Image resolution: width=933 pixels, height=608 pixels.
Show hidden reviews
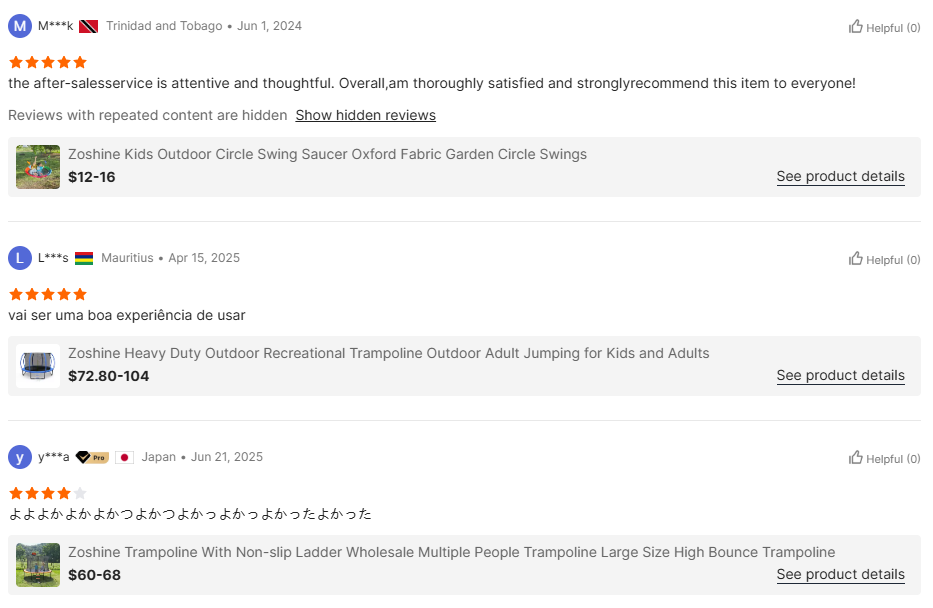(x=365, y=115)
